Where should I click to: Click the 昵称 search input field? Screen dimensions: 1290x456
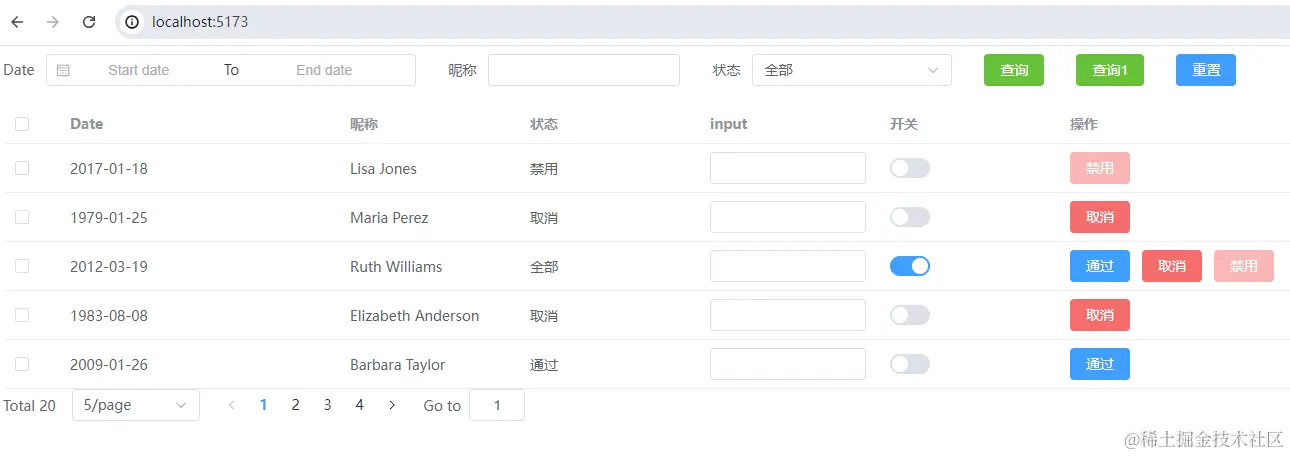(583, 70)
